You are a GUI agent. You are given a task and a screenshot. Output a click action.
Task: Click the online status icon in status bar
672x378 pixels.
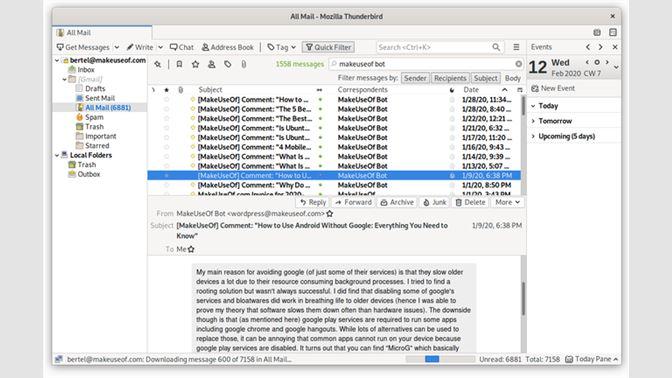pos(59,359)
